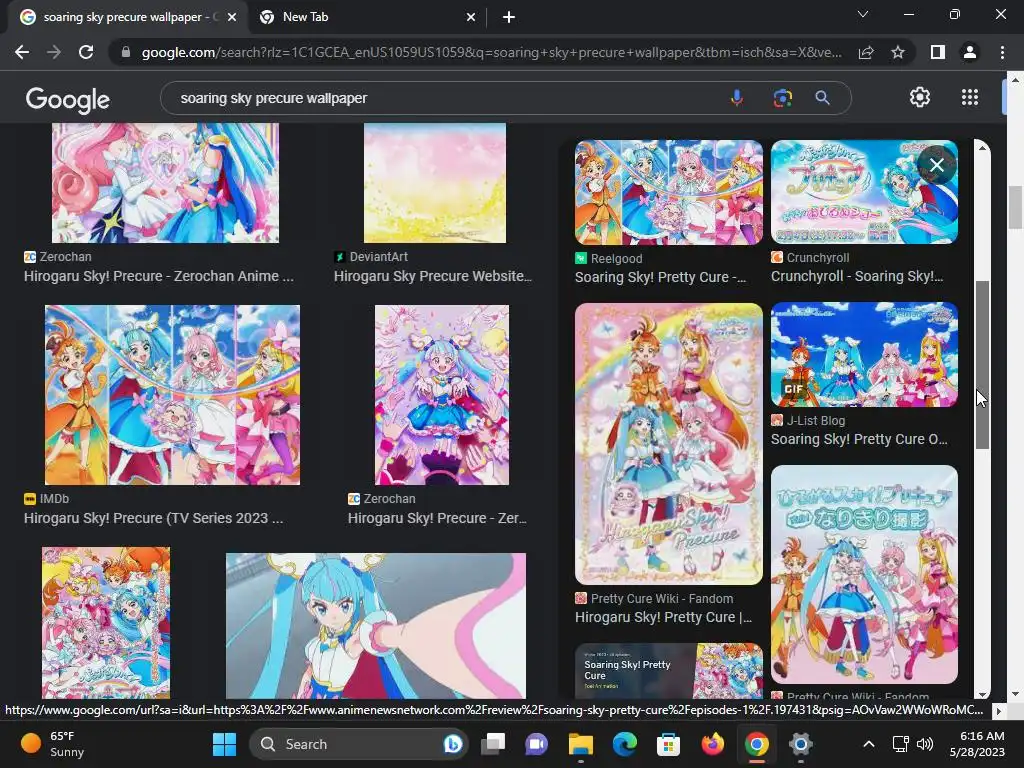Click the side panel scrollbar thumb
The image size is (1024, 768).
coord(982,365)
